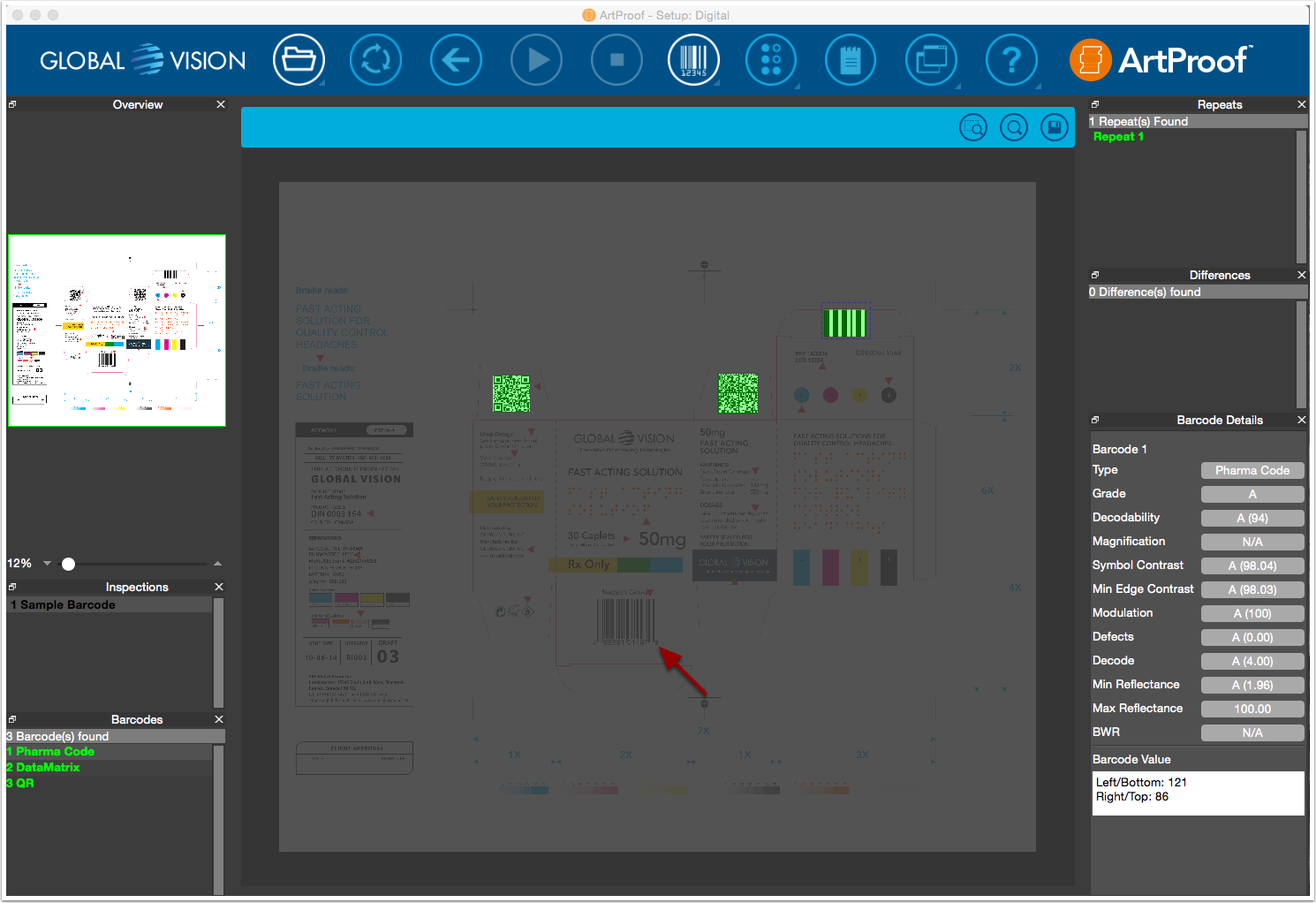
Task: Select the barcode inspection mode icon
Action: tap(693, 60)
